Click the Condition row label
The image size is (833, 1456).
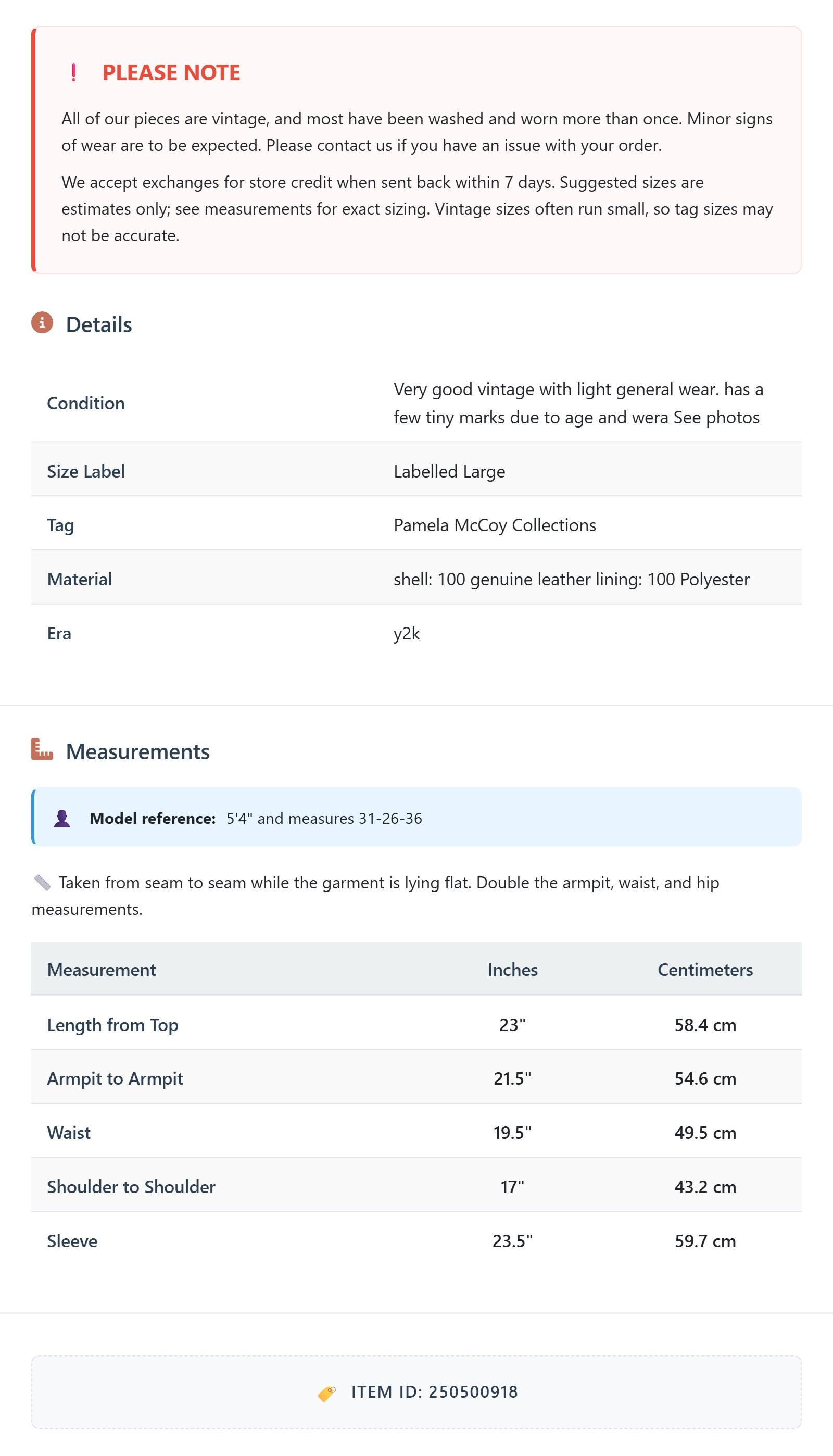point(86,404)
